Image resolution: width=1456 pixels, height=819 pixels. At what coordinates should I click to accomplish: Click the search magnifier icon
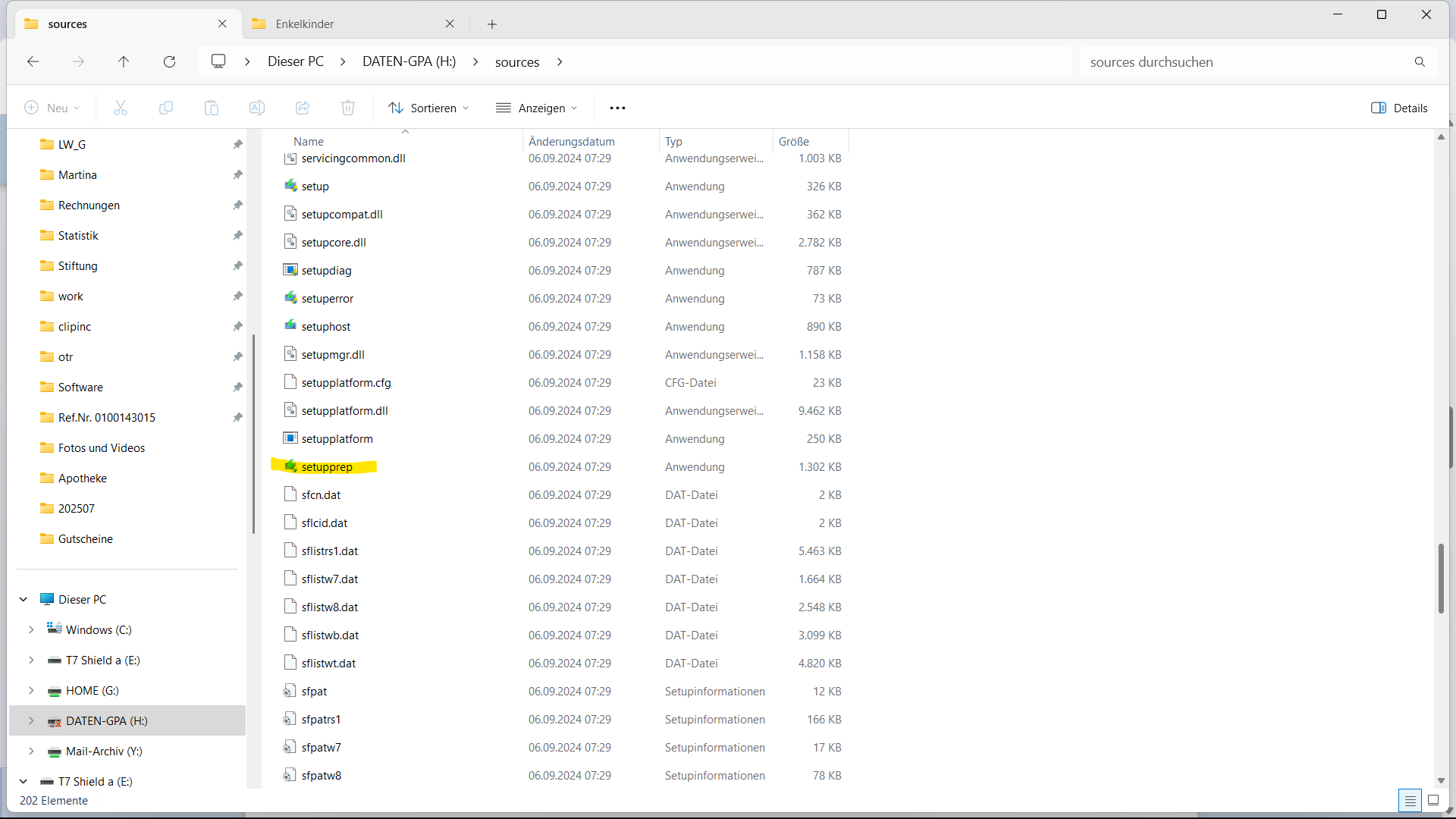point(1420,61)
